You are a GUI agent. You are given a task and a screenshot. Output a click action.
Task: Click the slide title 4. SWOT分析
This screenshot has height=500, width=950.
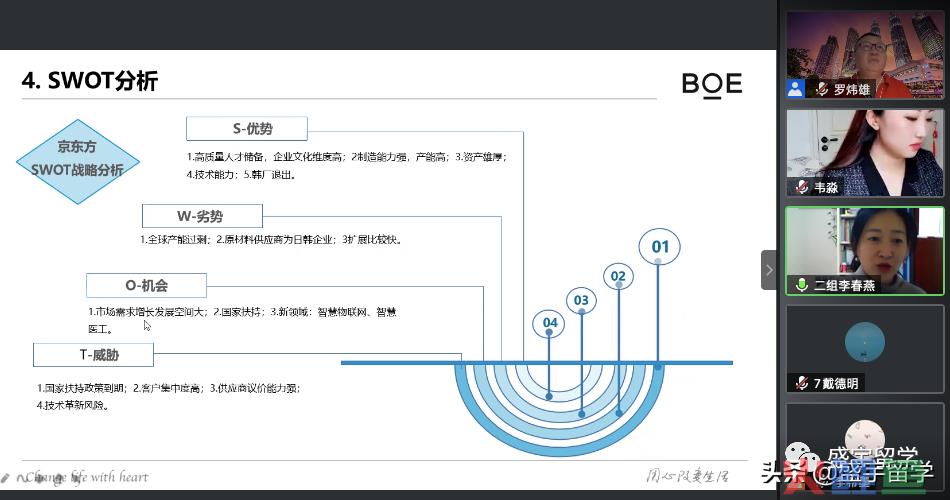point(90,81)
